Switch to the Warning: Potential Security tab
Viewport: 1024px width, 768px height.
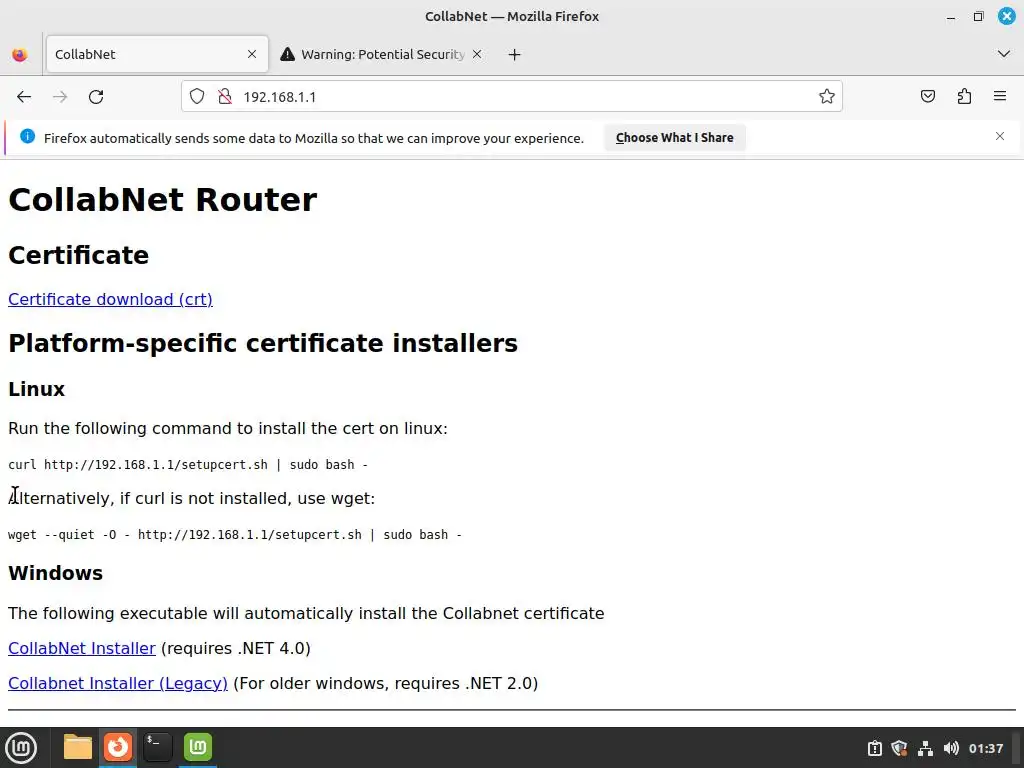click(383, 54)
